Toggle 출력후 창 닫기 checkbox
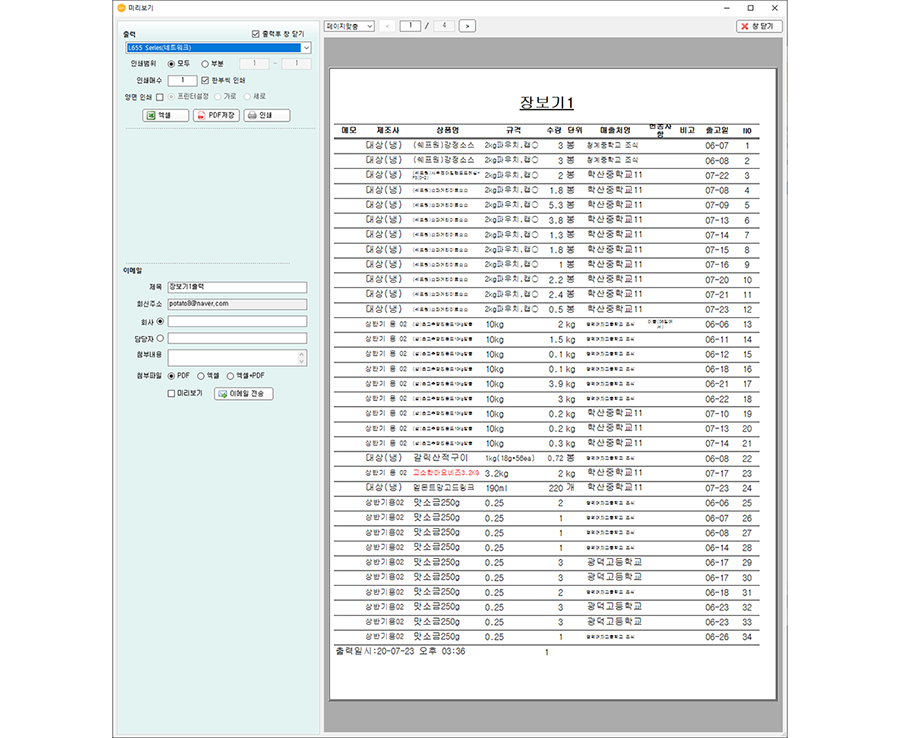 pyautogui.click(x=256, y=33)
